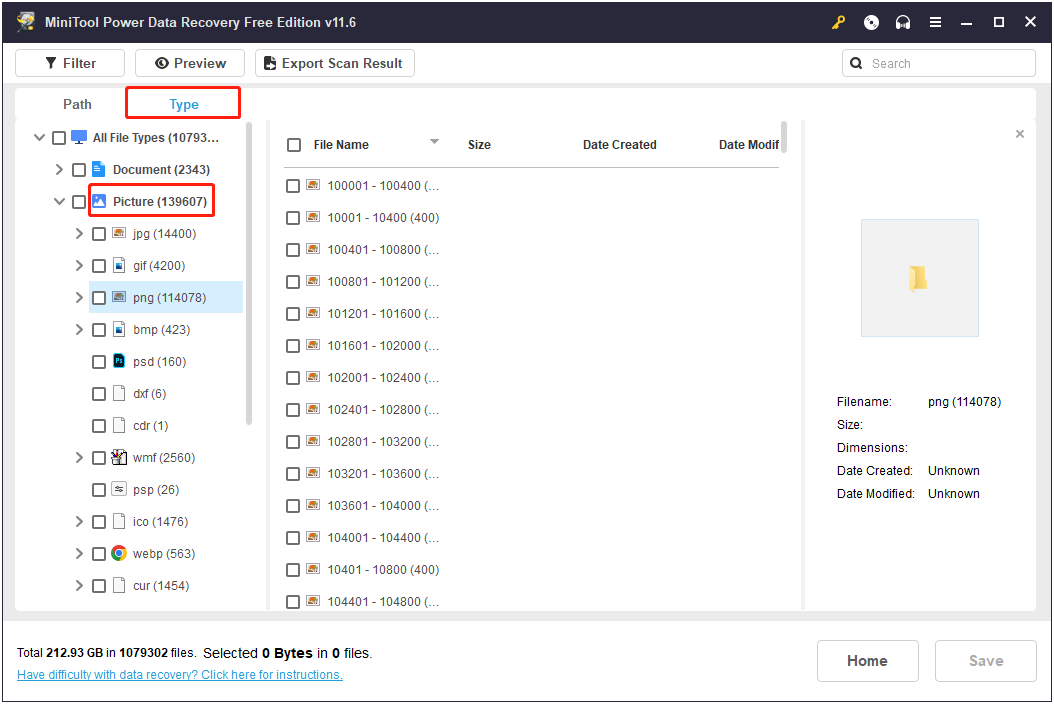The width and height of the screenshot is (1054, 704).
Task: Check the All File Types checkbox
Action: point(59,138)
